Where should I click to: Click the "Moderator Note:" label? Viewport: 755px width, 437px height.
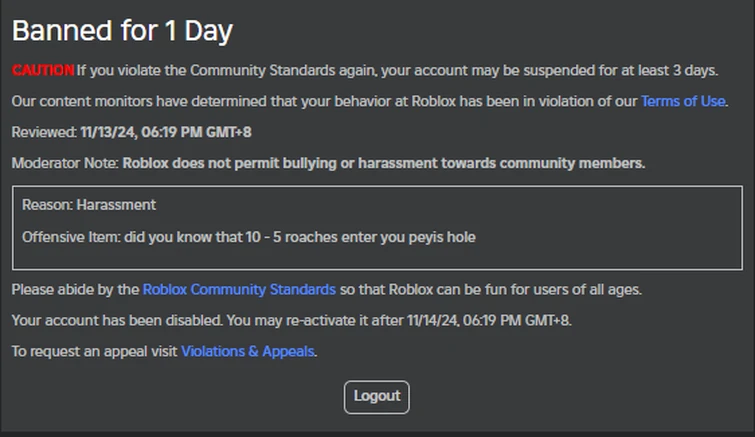coord(65,163)
